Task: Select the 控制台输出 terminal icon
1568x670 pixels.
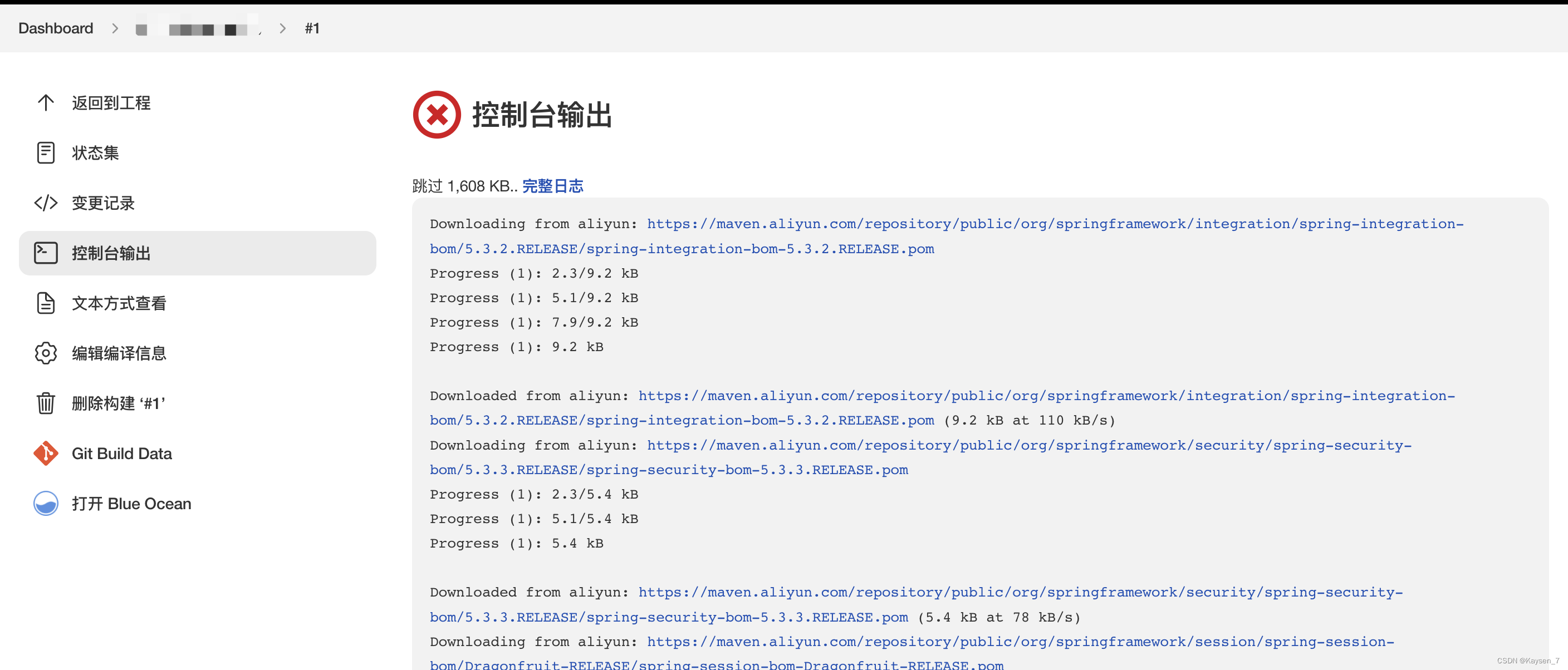Action: tap(46, 253)
